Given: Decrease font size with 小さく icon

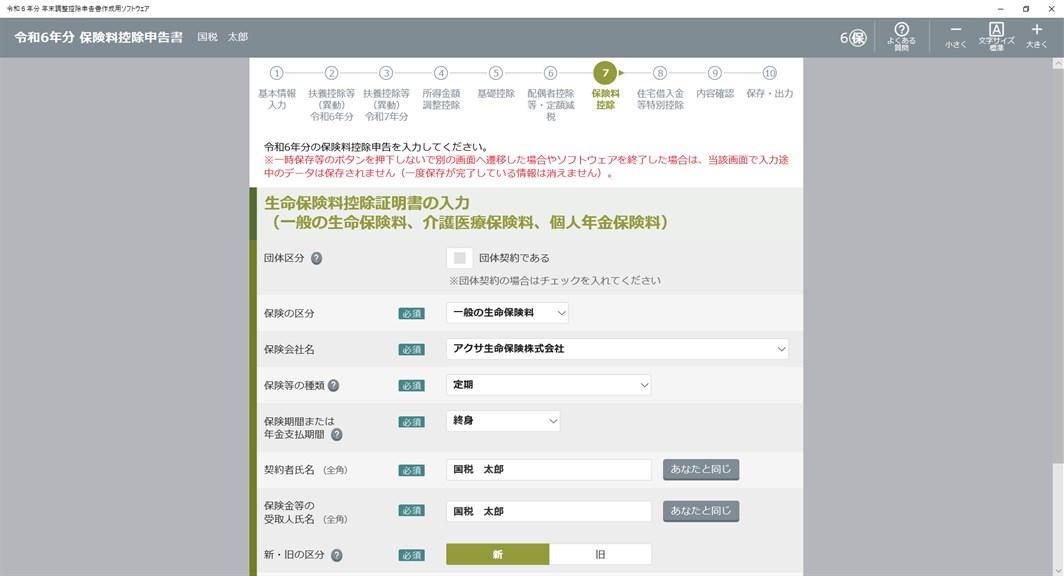Looking at the screenshot, I should 955,37.
